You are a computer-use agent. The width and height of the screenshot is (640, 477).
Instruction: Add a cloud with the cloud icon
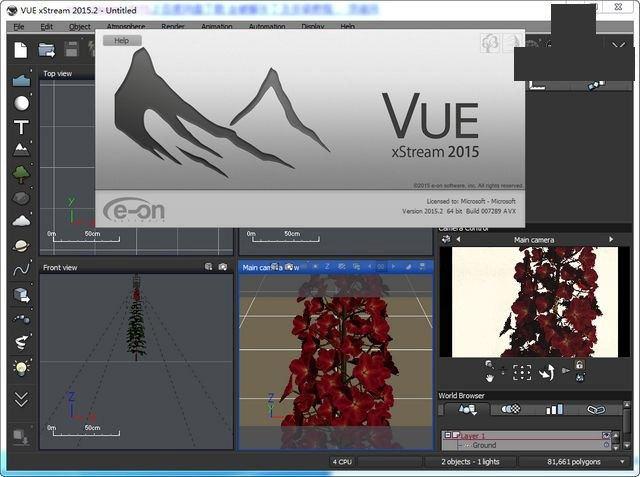[x=21, y=221]
